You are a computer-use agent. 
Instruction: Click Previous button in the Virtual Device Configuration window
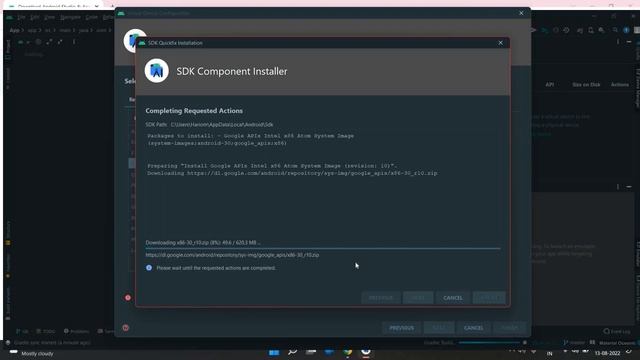point(401,328)
